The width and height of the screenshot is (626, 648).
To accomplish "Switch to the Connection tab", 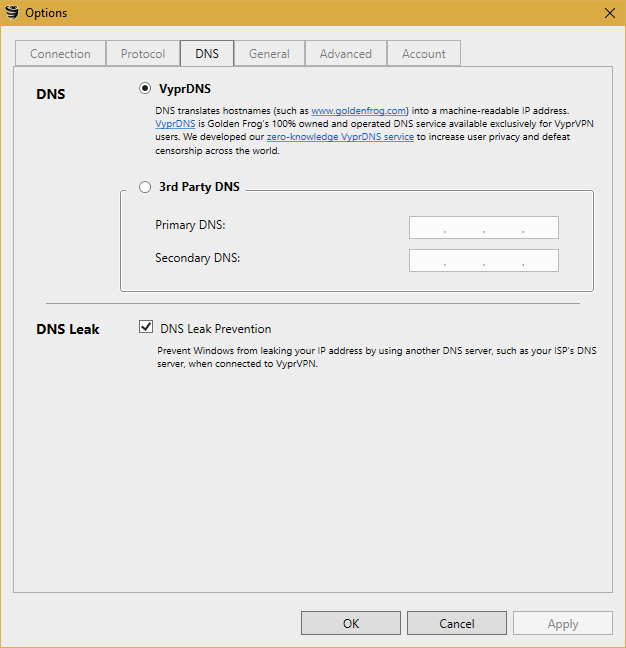I will 60,53.
